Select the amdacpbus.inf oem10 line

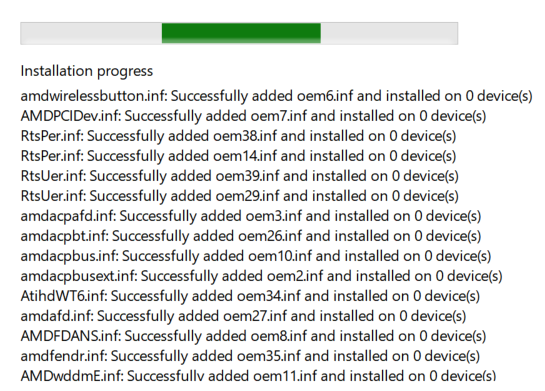point(256,256)
